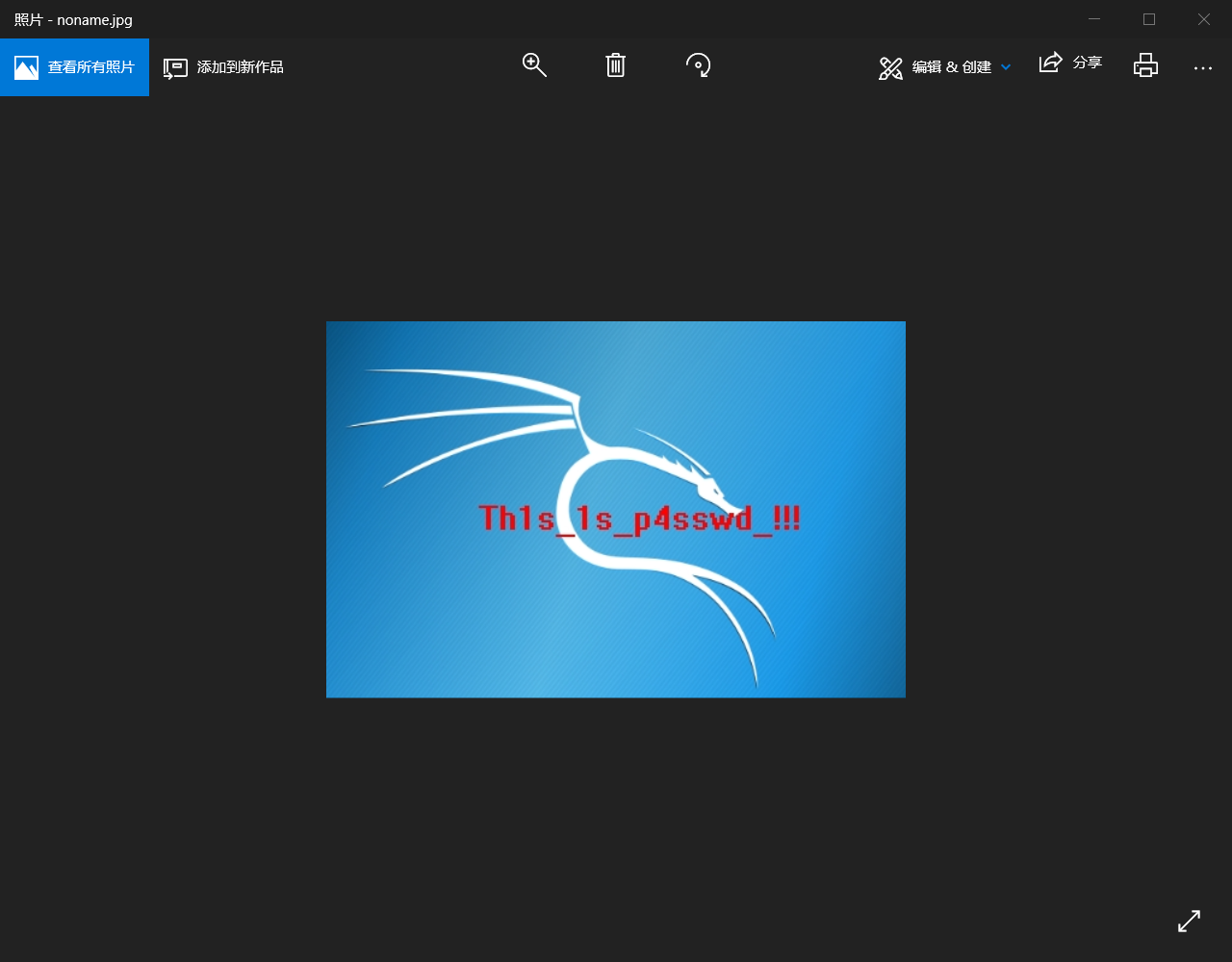Print the photo with printer icon
The height and width of the screenshot is (962, 1232).
(1145, 65)
